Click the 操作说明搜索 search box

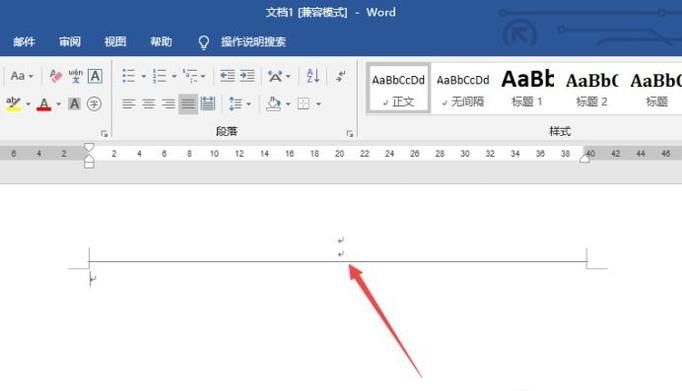point(253,42)
